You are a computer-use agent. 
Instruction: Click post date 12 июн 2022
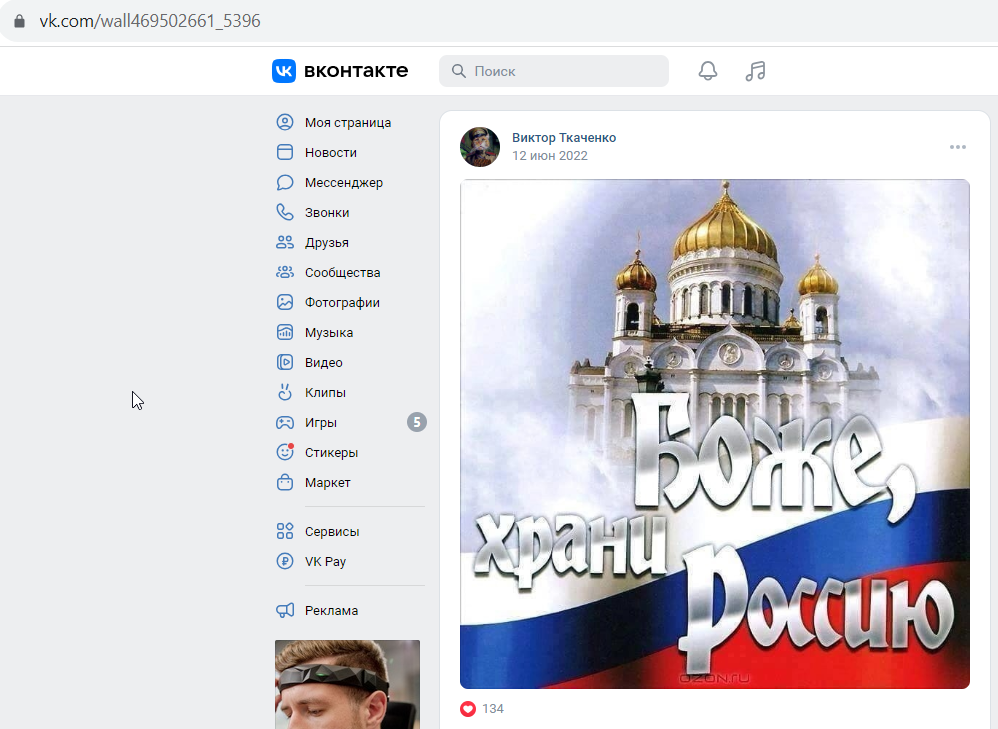point(550,156)
